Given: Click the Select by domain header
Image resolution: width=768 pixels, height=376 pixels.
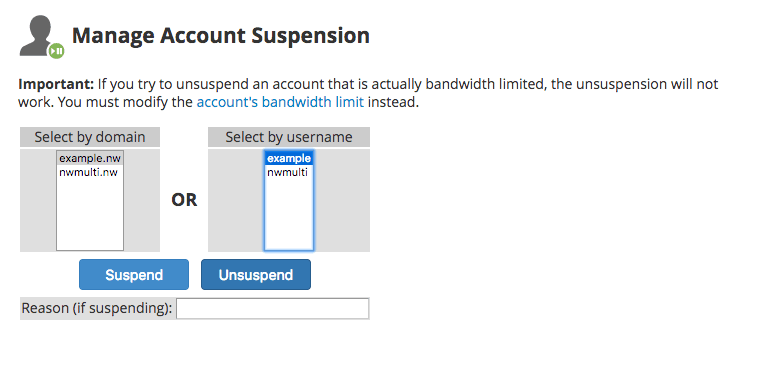Looking at the screenshot, I should pos(90,137).
